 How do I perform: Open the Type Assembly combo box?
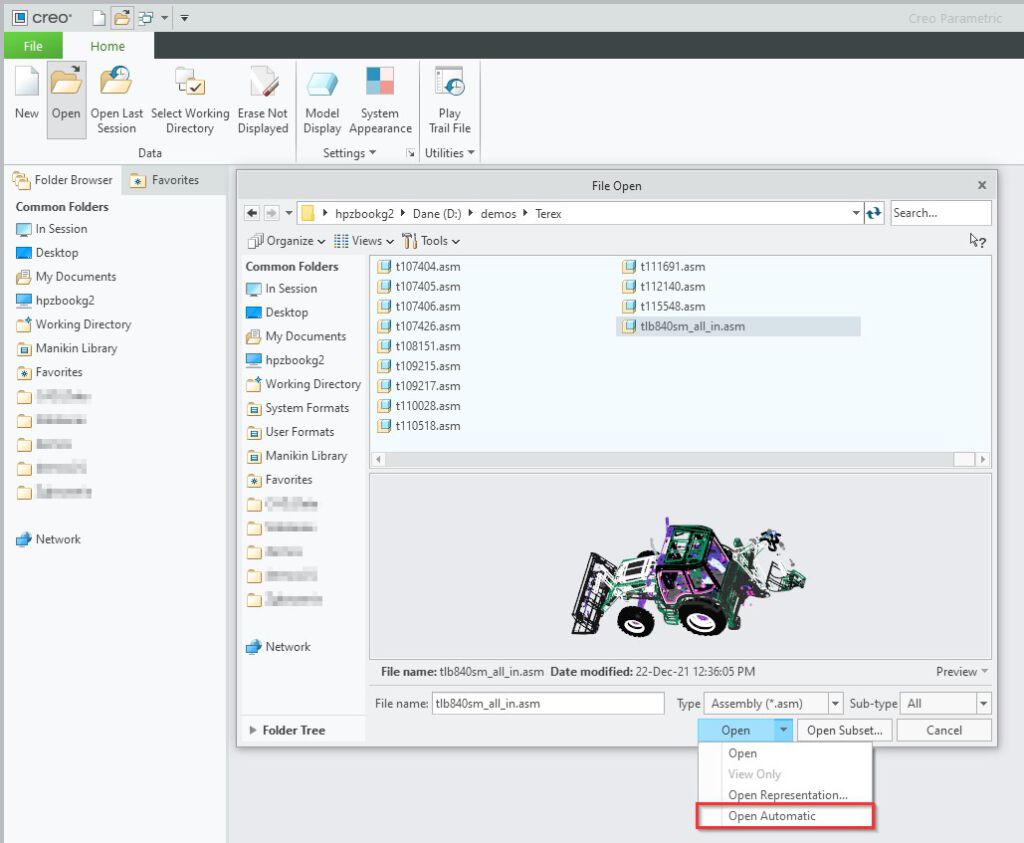click(772, 703)
